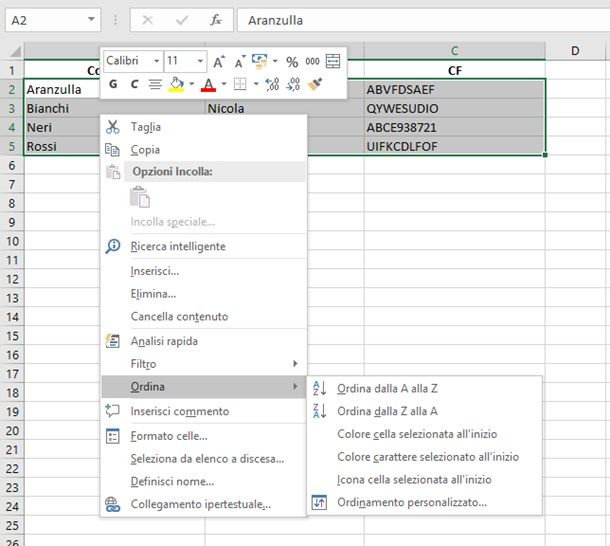Click the formula bar showing Aranzulla
Screen dimensions: 610x546
423,20
